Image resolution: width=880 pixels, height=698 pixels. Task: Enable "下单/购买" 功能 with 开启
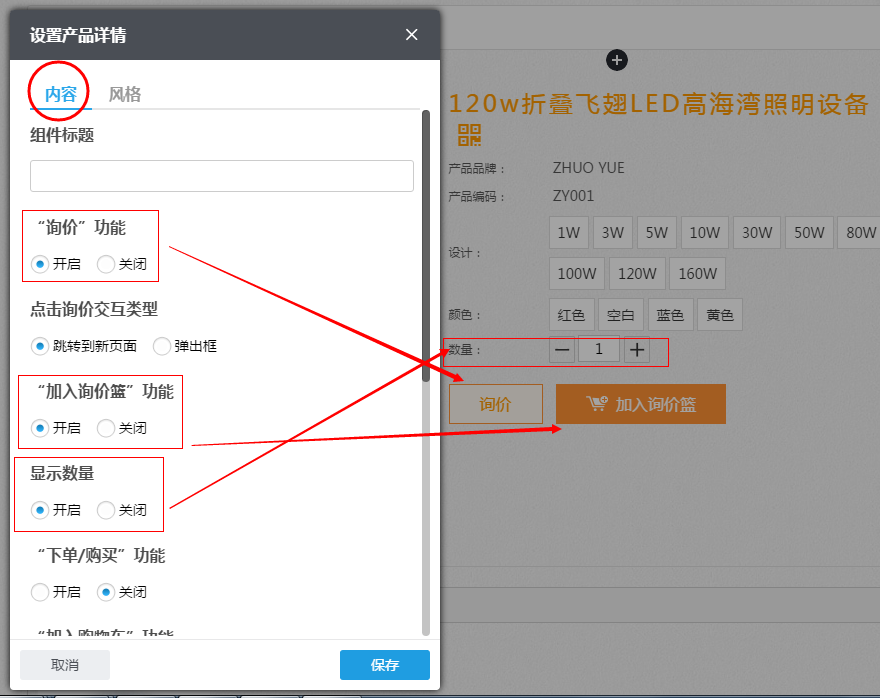(x=40, y=592)
